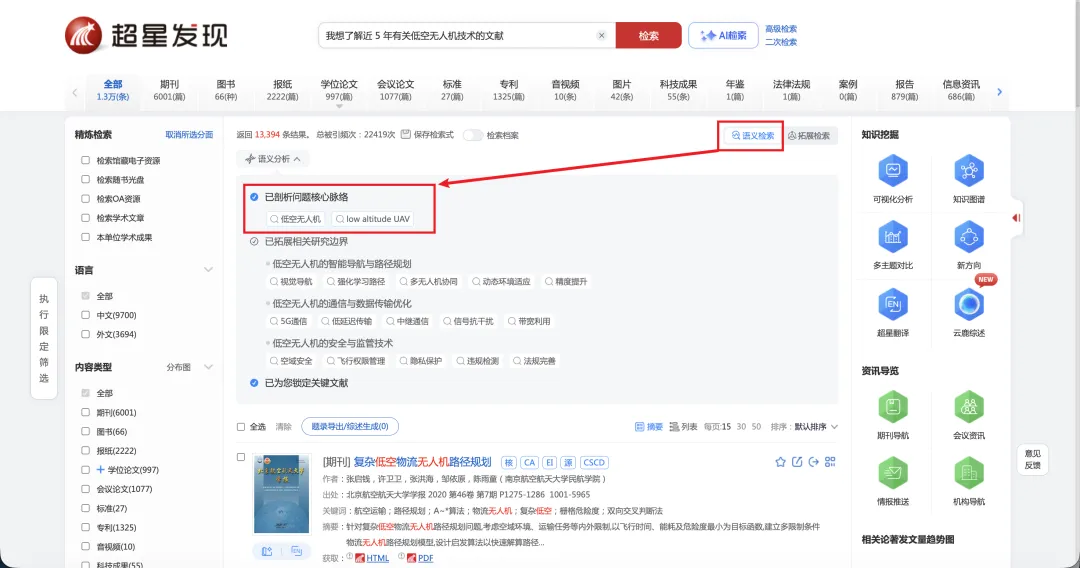The height and width of the screenshot is (568, 1080).
Task: Switch to the 学位论文 tab
Action: (x=338, y=90)
